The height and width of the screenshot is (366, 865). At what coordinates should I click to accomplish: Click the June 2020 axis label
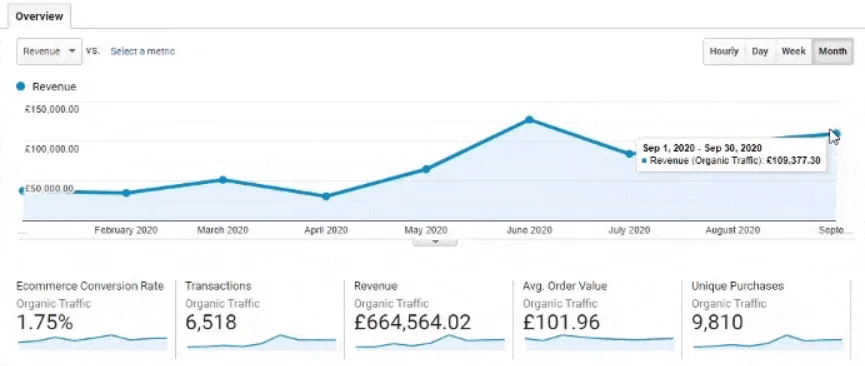pos(529,230)
